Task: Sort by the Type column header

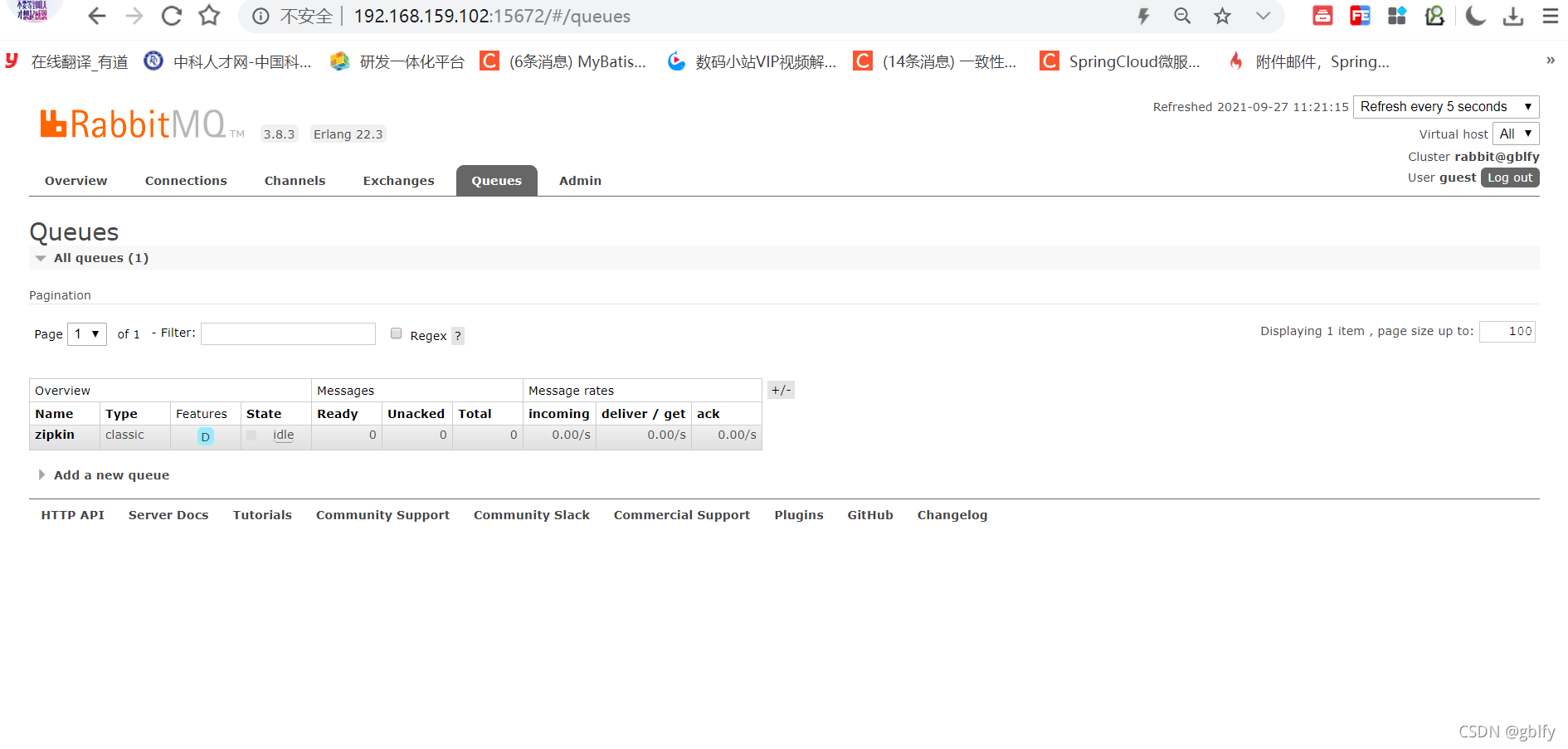Action: coord(121,414)
